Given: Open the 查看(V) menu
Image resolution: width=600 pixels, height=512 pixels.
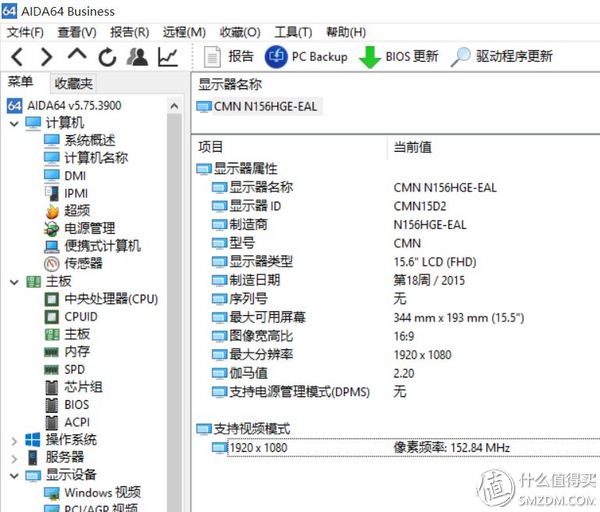Looking at the screenshot, I should [x=77, y=32].
